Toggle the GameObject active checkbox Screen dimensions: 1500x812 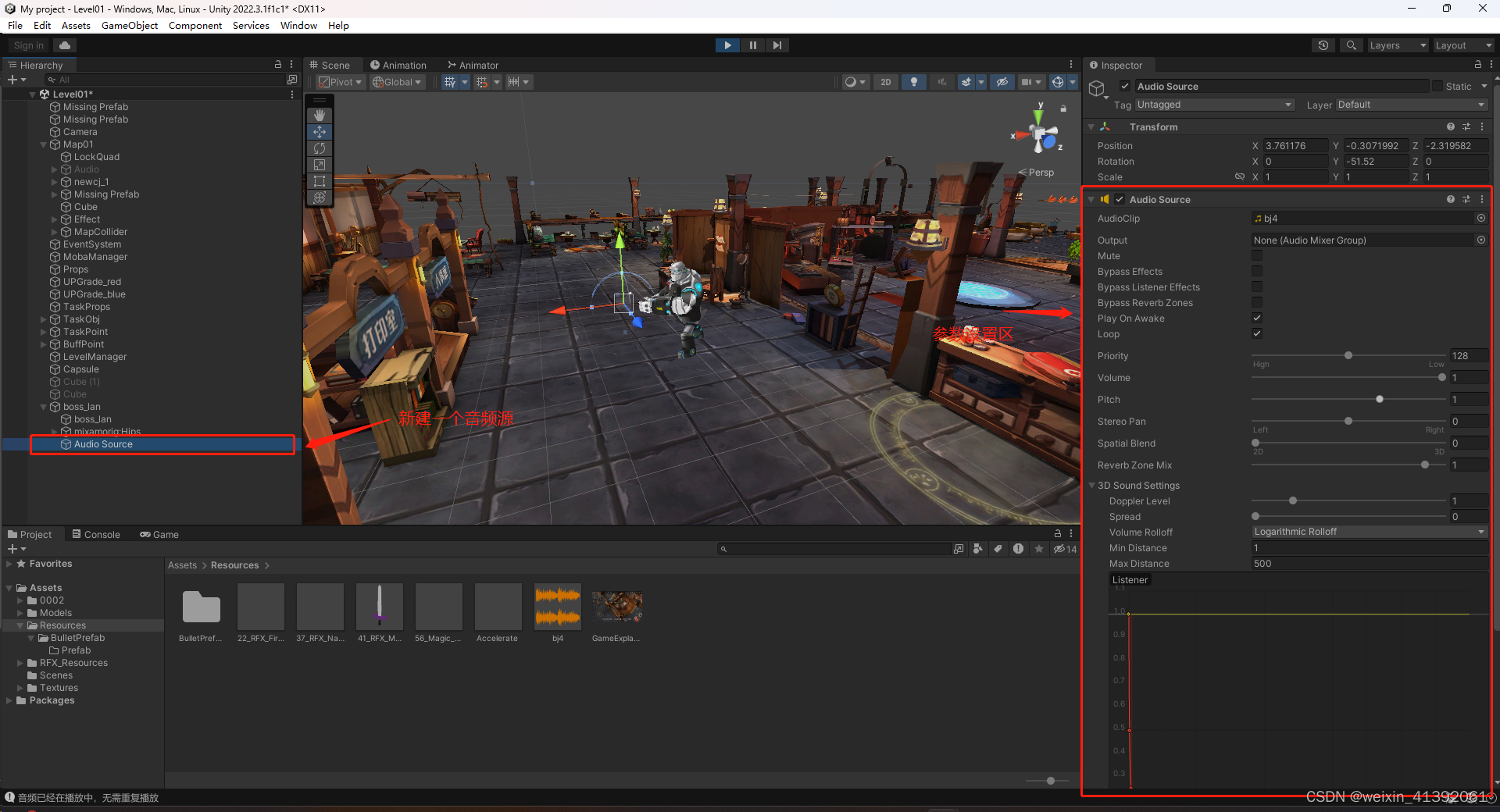(x=1125, y=87)
